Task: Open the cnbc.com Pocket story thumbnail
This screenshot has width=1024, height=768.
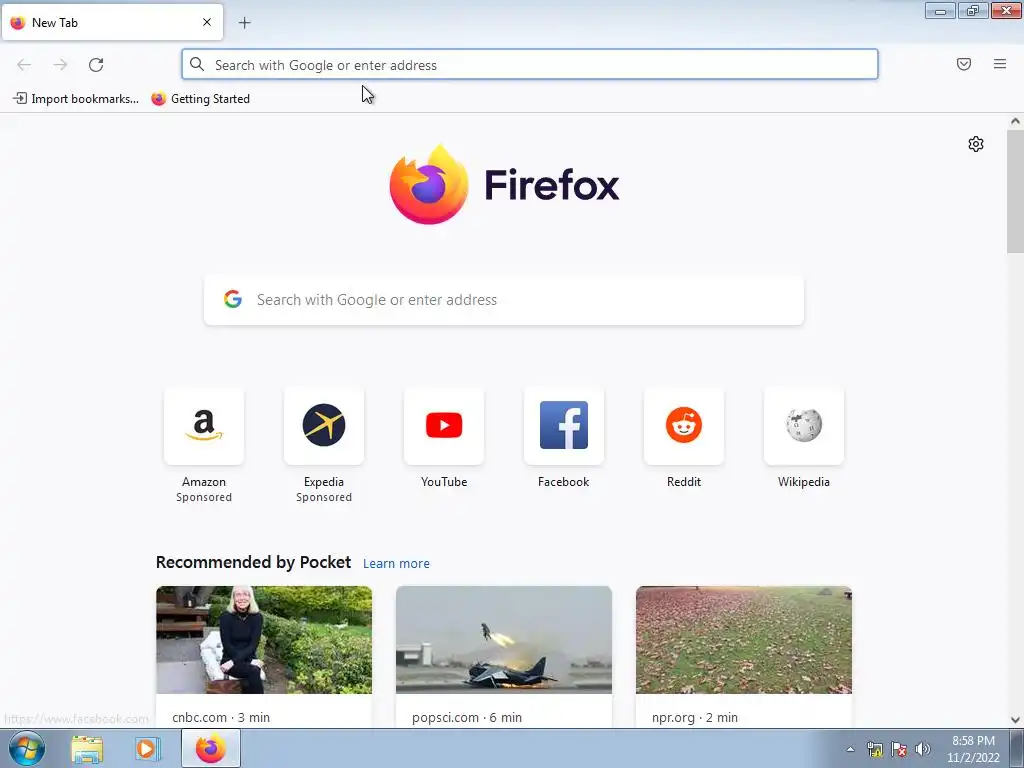Action: [x=264, y=640]
